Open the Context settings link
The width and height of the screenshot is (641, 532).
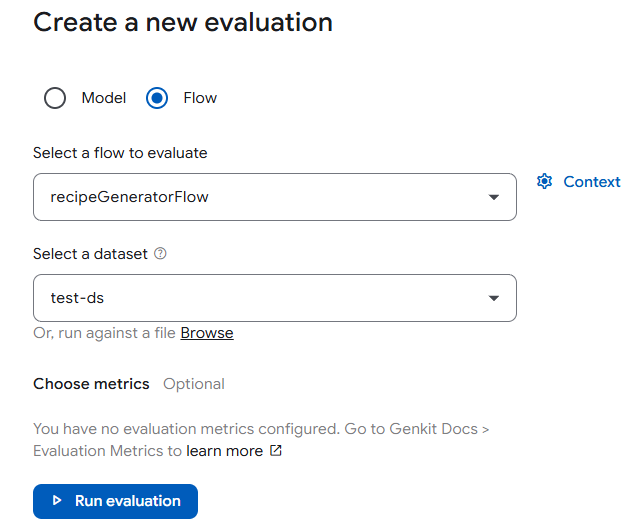point(591,182)
